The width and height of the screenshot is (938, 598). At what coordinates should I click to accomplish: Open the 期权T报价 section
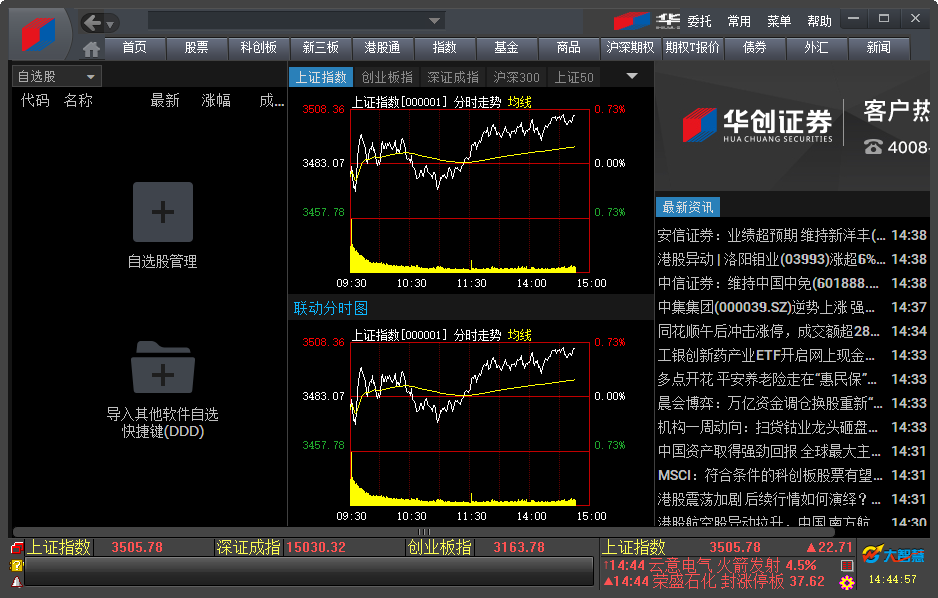[x=692, y=47]
